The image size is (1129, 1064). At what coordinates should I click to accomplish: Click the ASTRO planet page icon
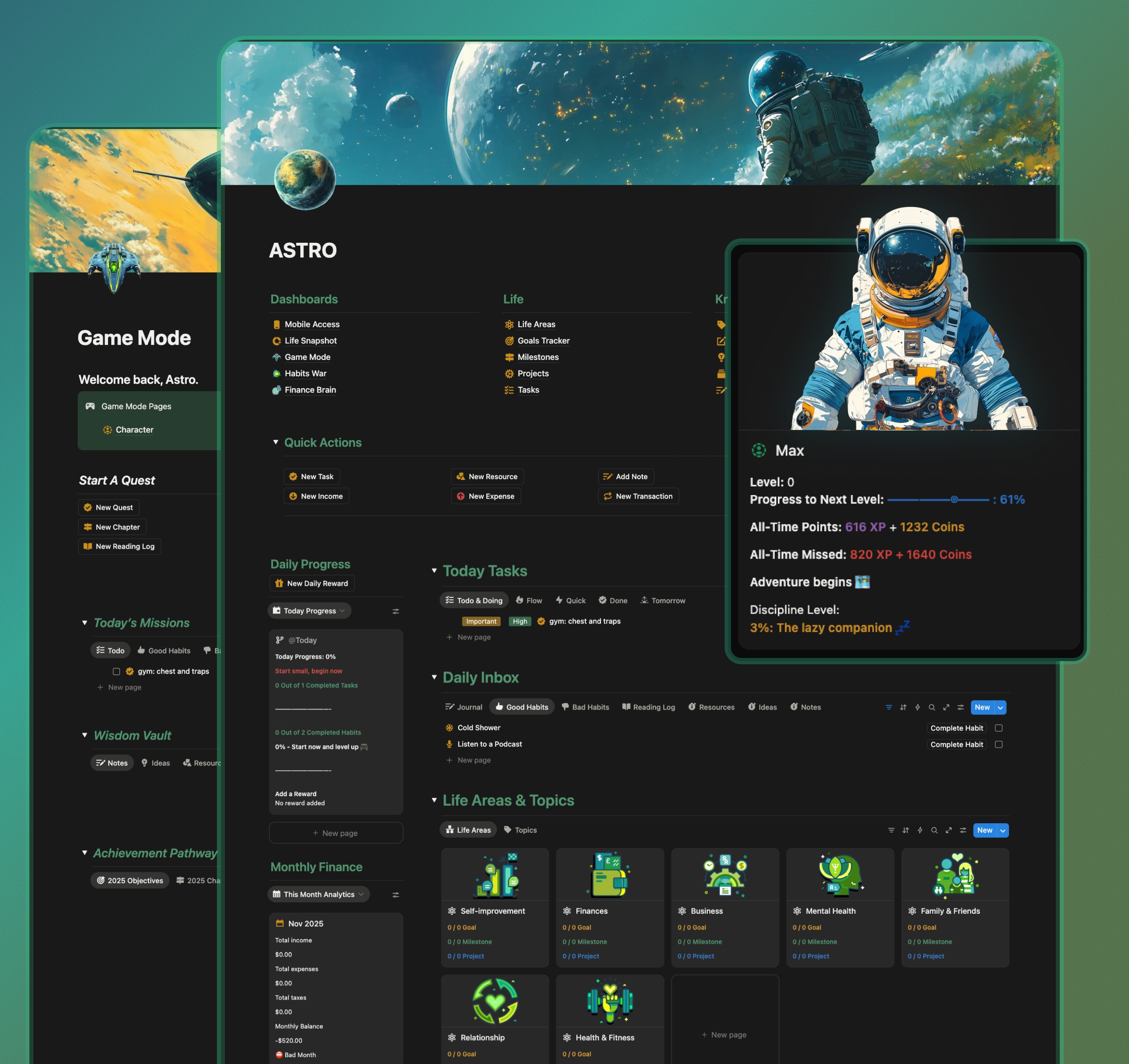pos(305,180)
